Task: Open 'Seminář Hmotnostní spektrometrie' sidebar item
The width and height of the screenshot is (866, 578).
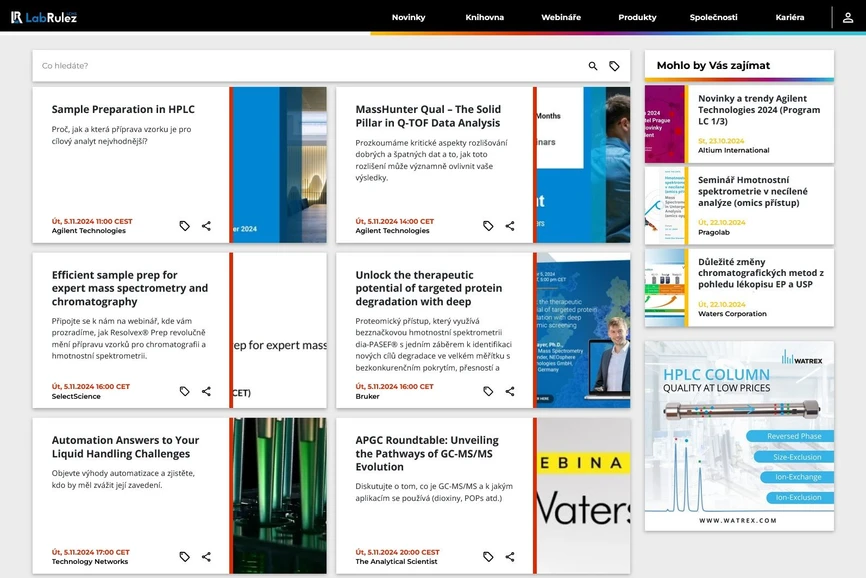Action: (752, 192)
